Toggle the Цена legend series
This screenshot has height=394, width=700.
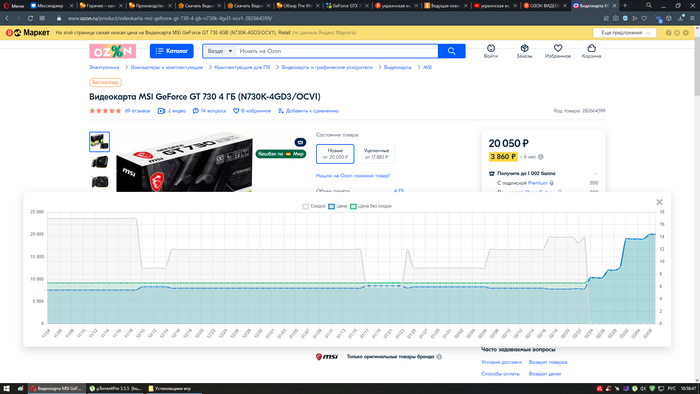click(x=338, y=206)
